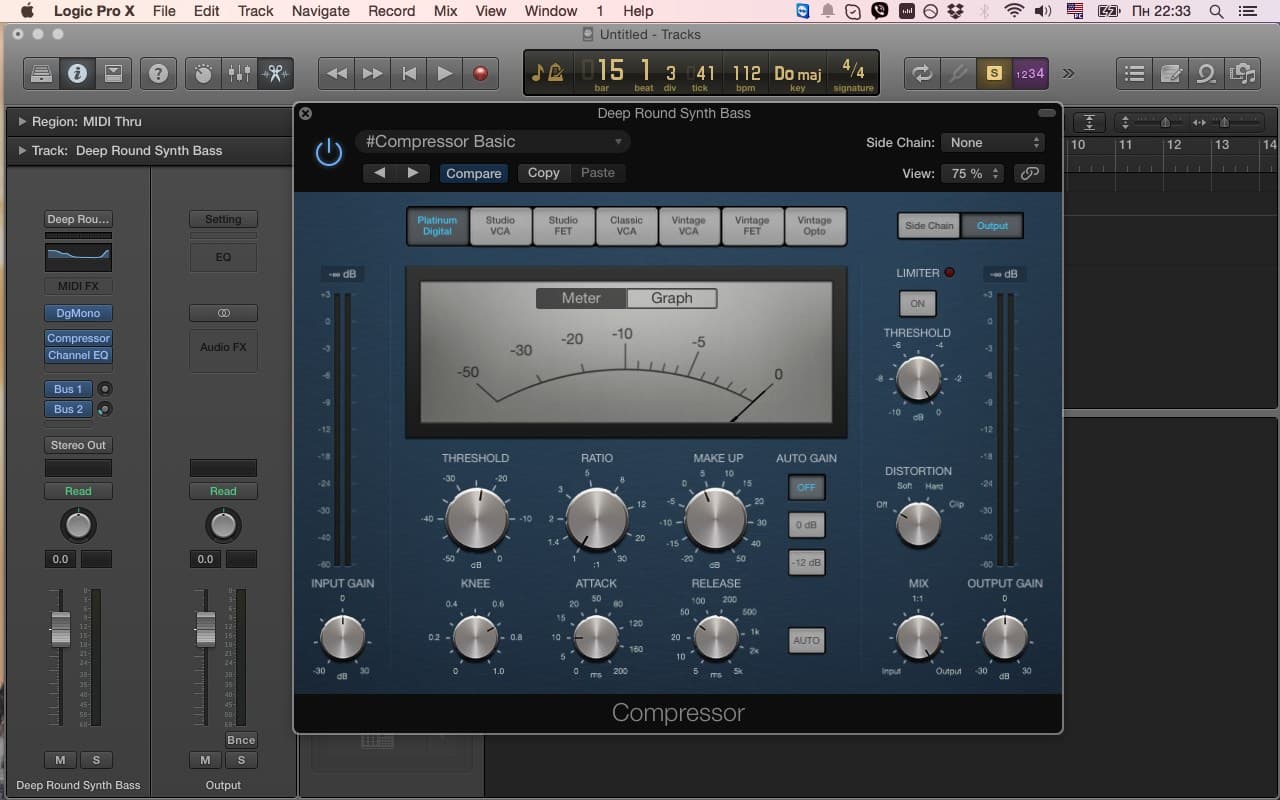Go to beginning of project
1280x800 pixels.
(x=409, y=73)
